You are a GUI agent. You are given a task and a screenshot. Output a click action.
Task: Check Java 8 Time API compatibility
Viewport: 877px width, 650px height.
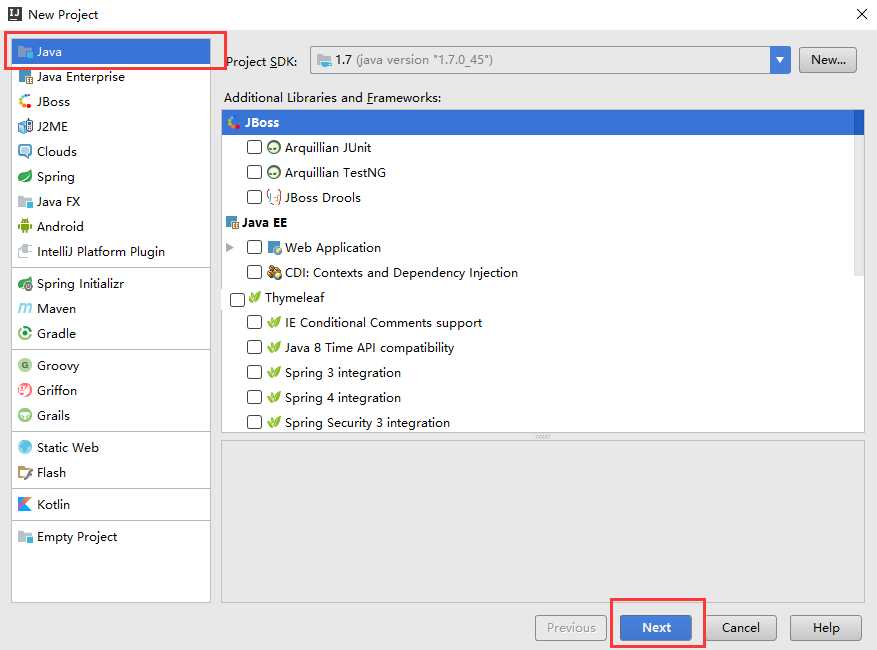coord(254,347)
